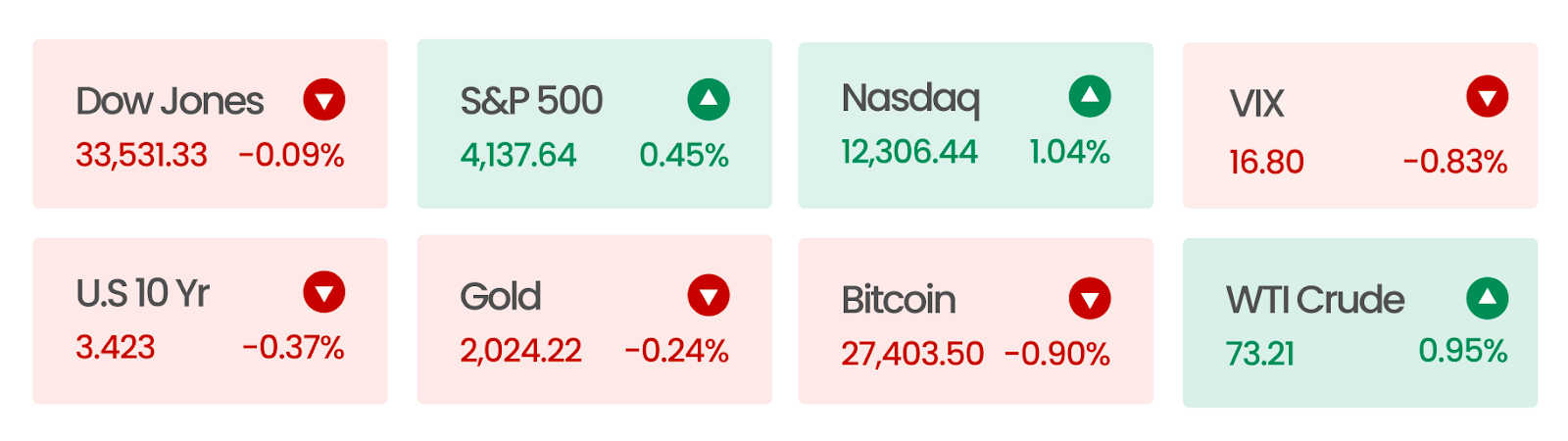
Task: Click the WTI Crude 0.95% change value
Action: (x=1463, y=351)
